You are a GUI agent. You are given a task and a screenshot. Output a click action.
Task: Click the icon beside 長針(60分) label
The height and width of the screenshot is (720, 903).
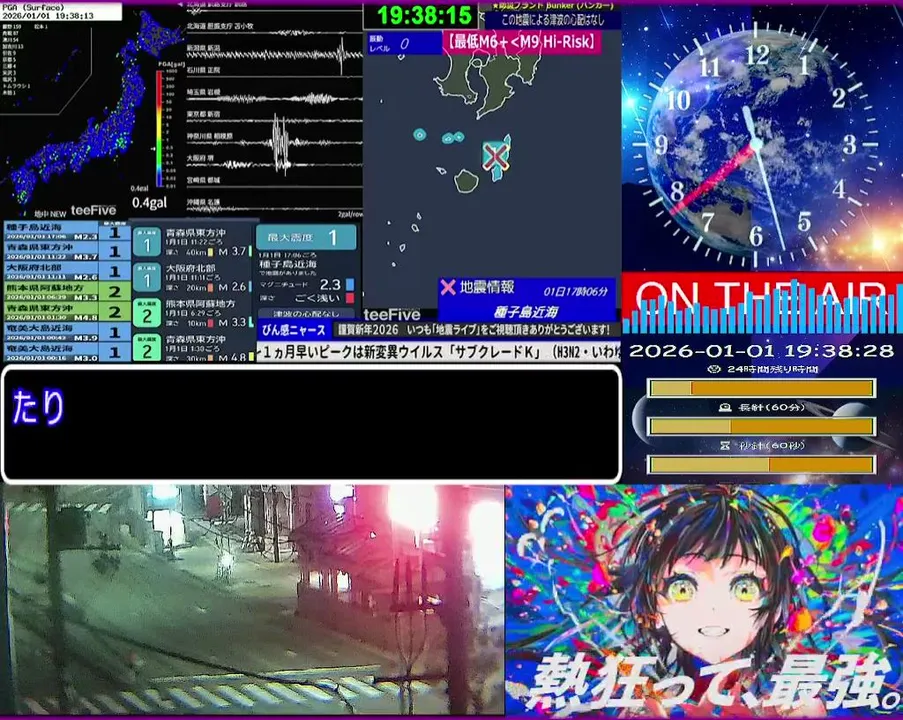pos(726,407)
